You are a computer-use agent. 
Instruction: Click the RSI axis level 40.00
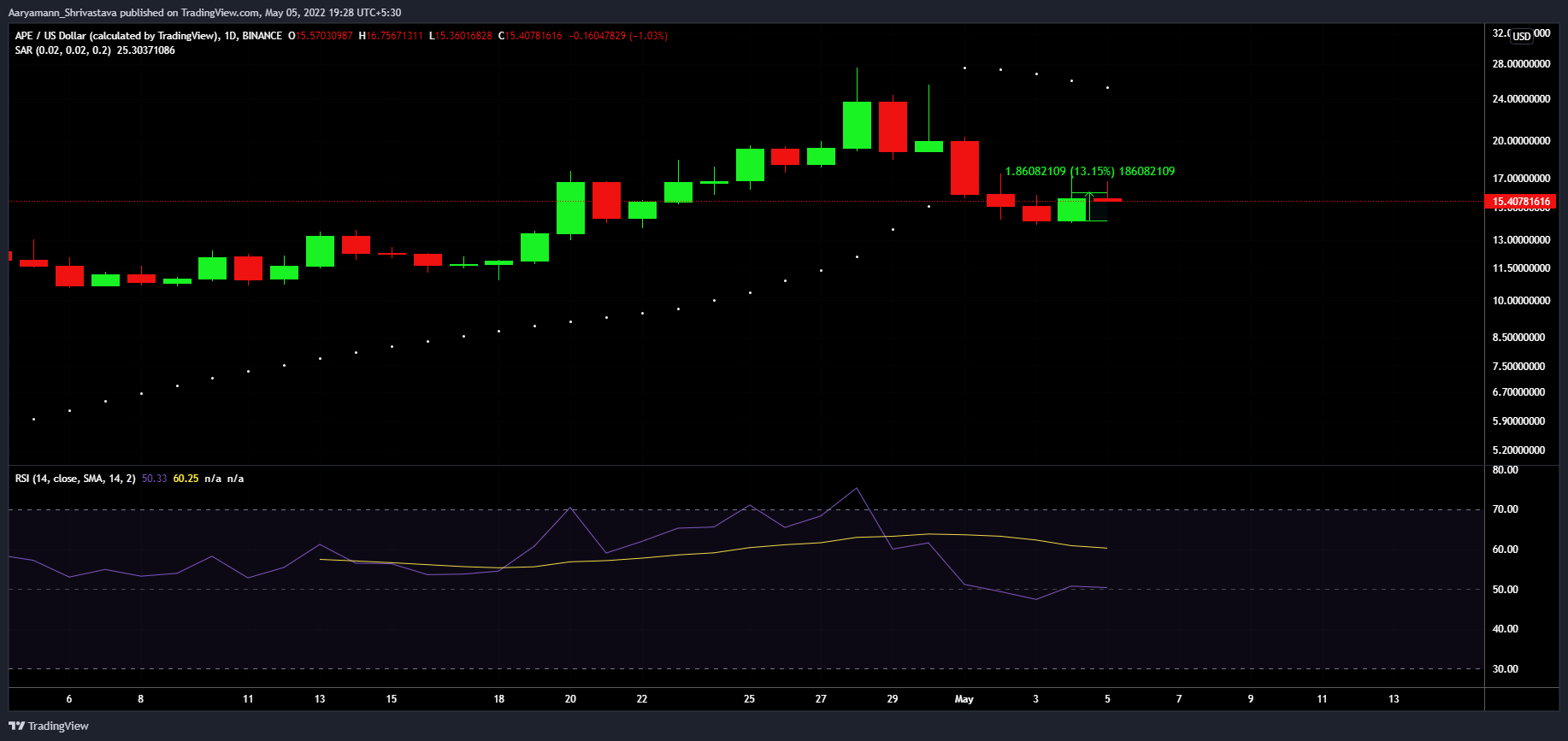click(1506, 629)
